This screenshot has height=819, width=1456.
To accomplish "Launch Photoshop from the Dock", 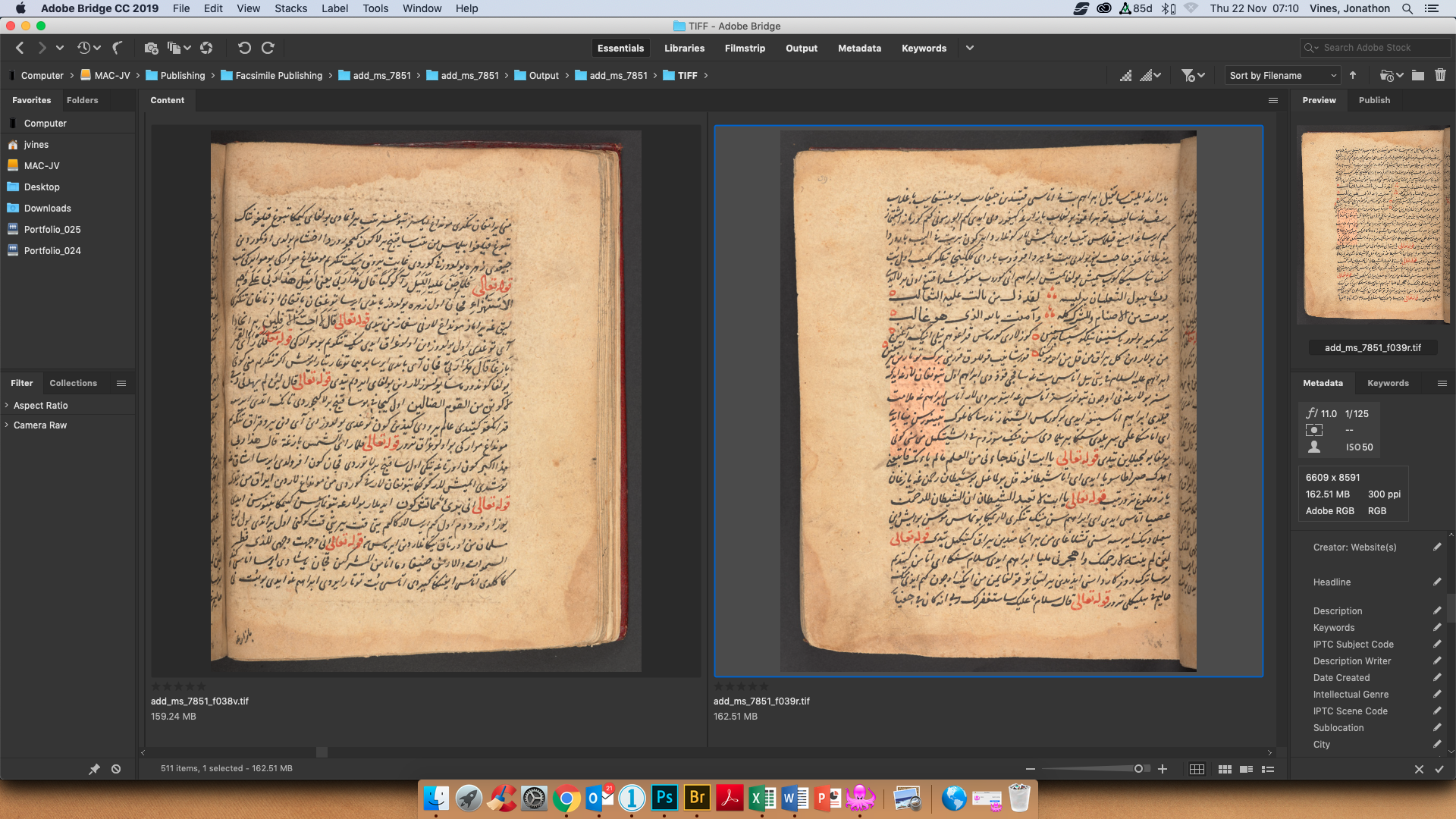I will pyautogui.click(x=664, y=798).
